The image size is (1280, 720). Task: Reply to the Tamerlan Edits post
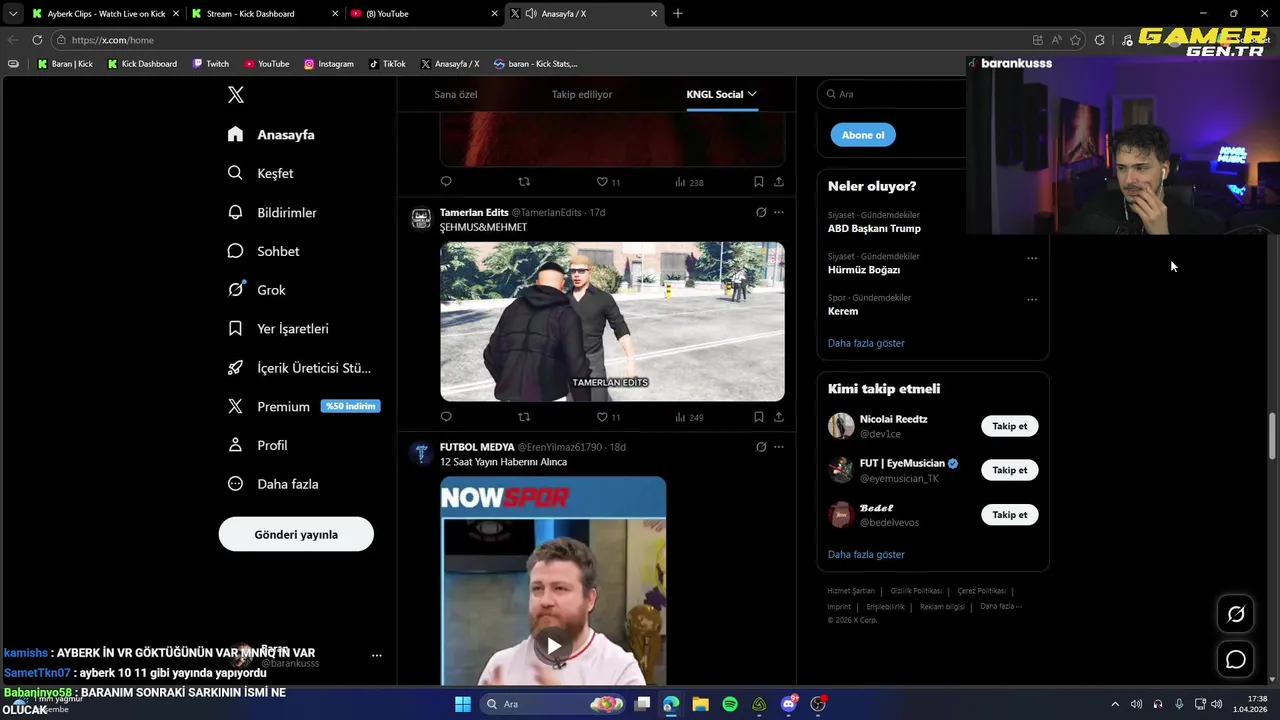(x=446, y=417)
